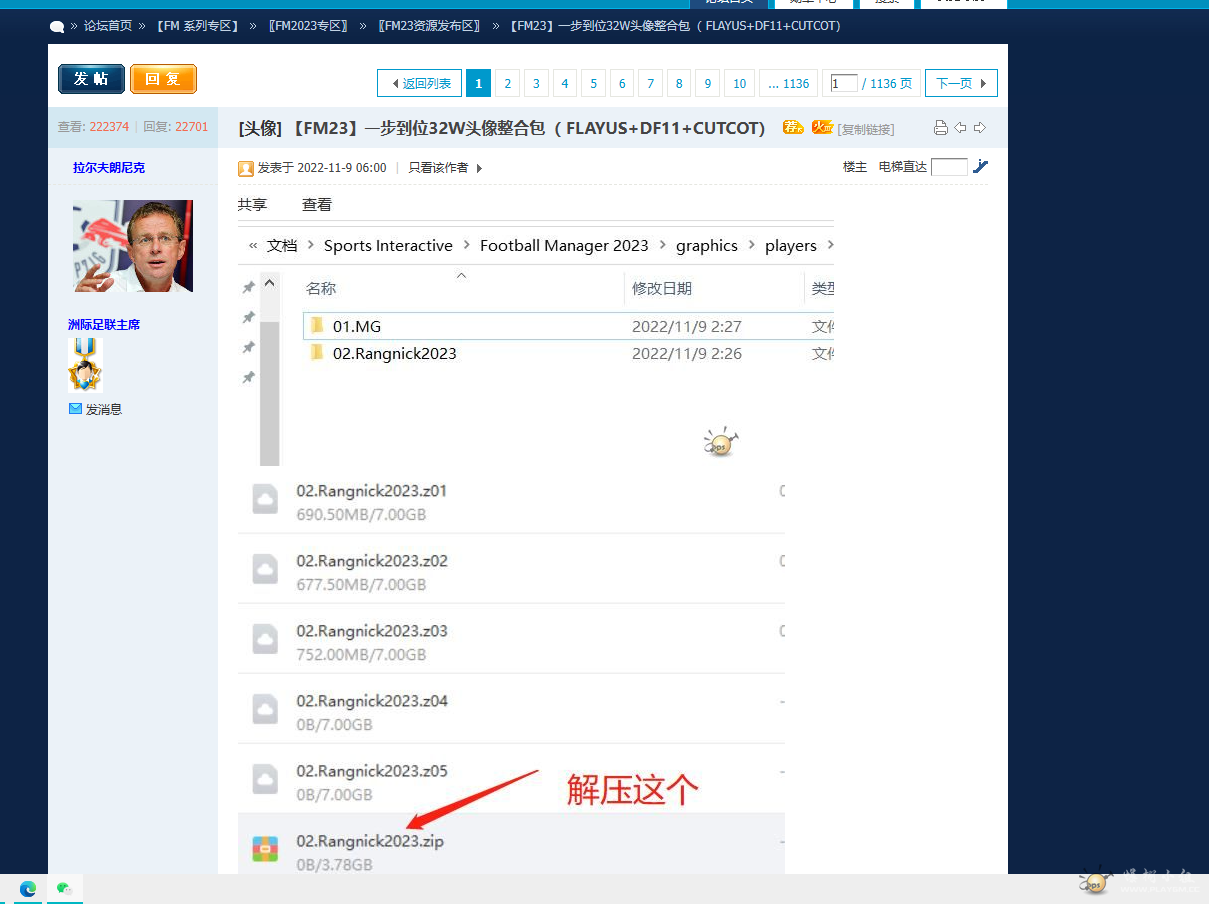Click the 01.MG folder icon
The height and width of the screenshot is (904, 1209).
[x=316, y=326]
